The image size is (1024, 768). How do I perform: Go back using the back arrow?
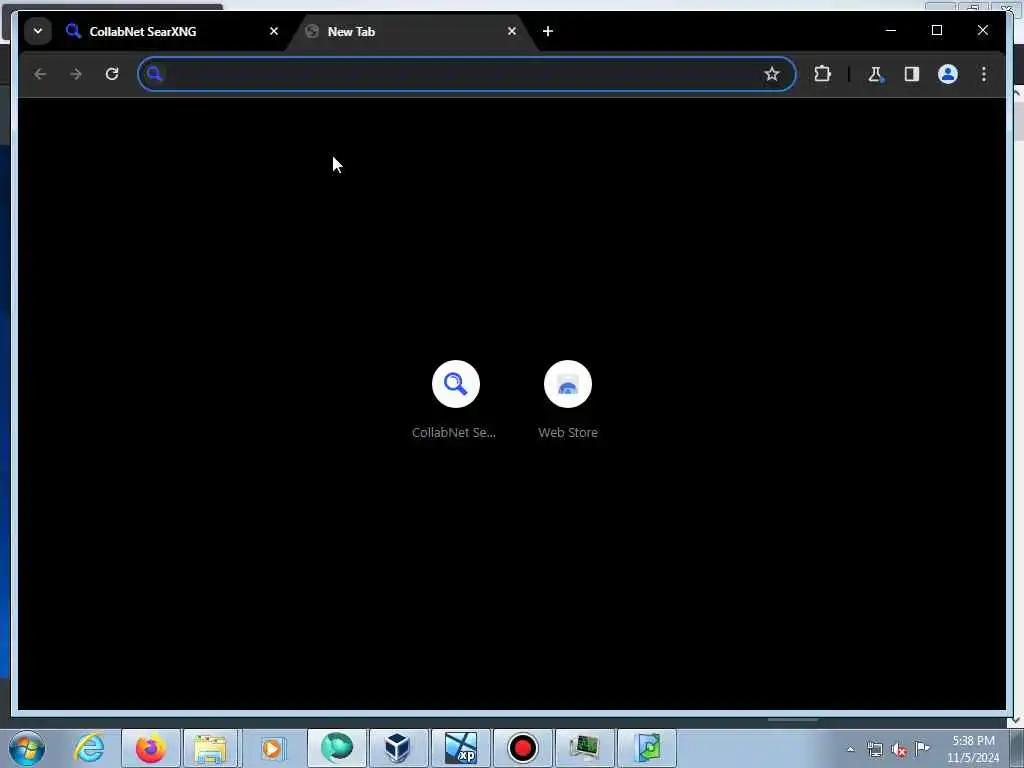click(40, 74)
